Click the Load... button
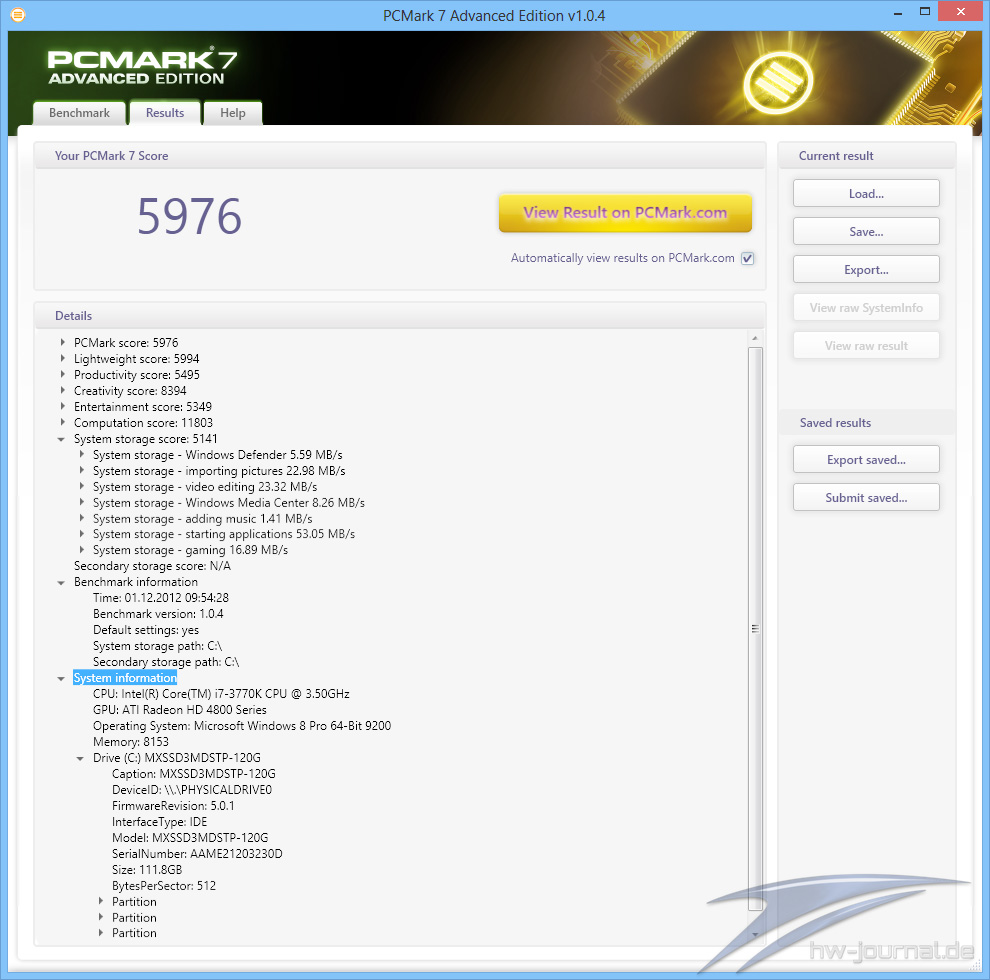Screen dimensions: 990x980 [x=866, y=193]
